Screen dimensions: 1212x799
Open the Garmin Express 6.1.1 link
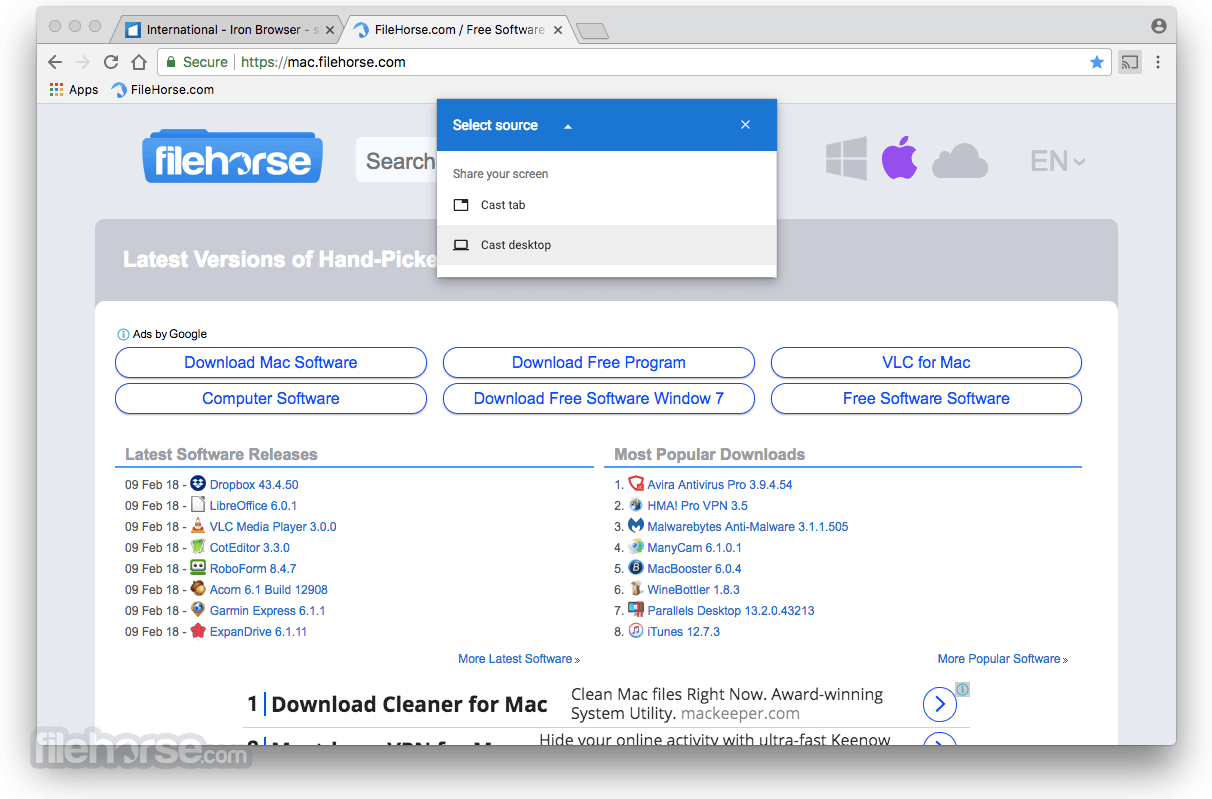(x=268, y=611)
